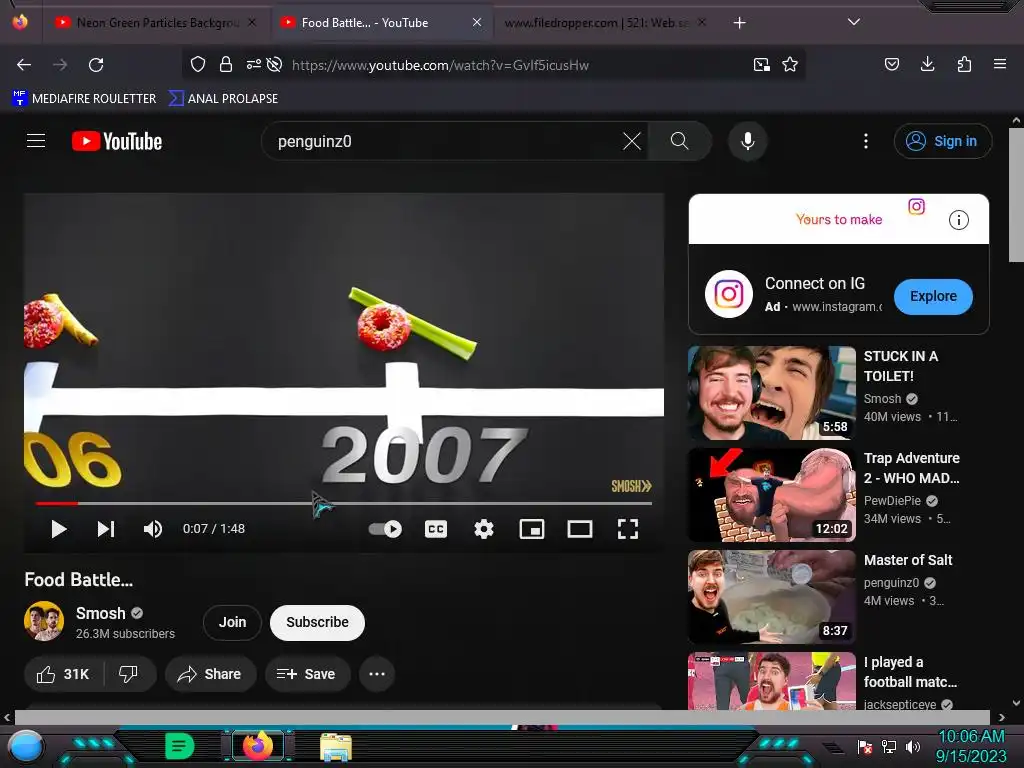Switch to theater mode

(x=580, y=529)
